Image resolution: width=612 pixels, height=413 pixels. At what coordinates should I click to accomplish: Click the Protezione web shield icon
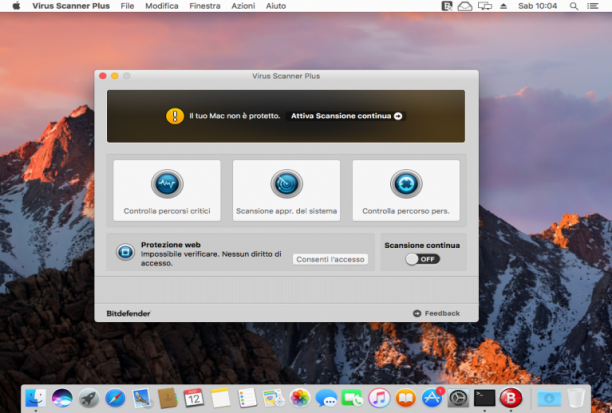pyautogui.click(x=125, y=252)
